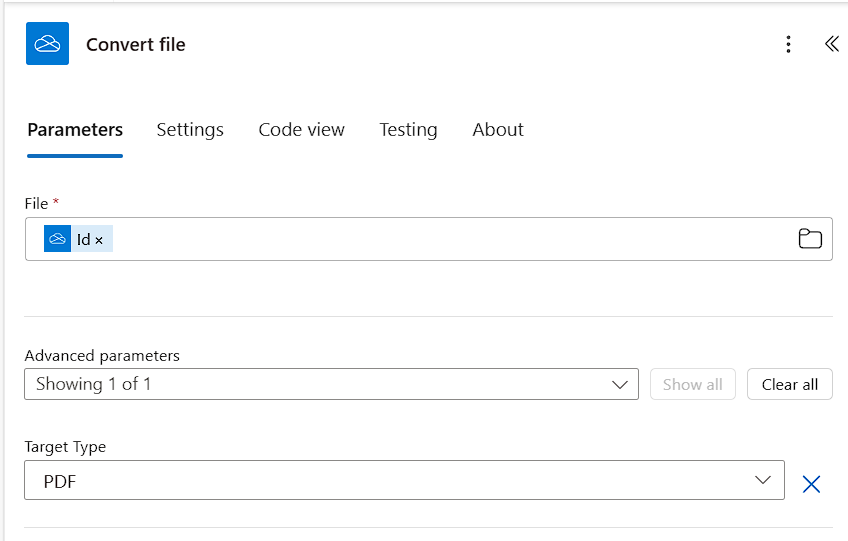
Task: Open the Target Type PDF dropdown
Action: [x=400, y=481]
